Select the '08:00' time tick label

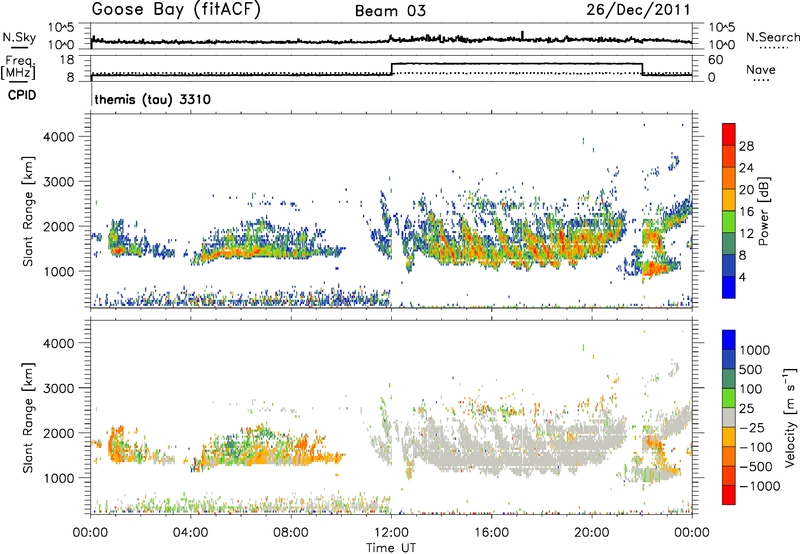(x=291, y=533)
